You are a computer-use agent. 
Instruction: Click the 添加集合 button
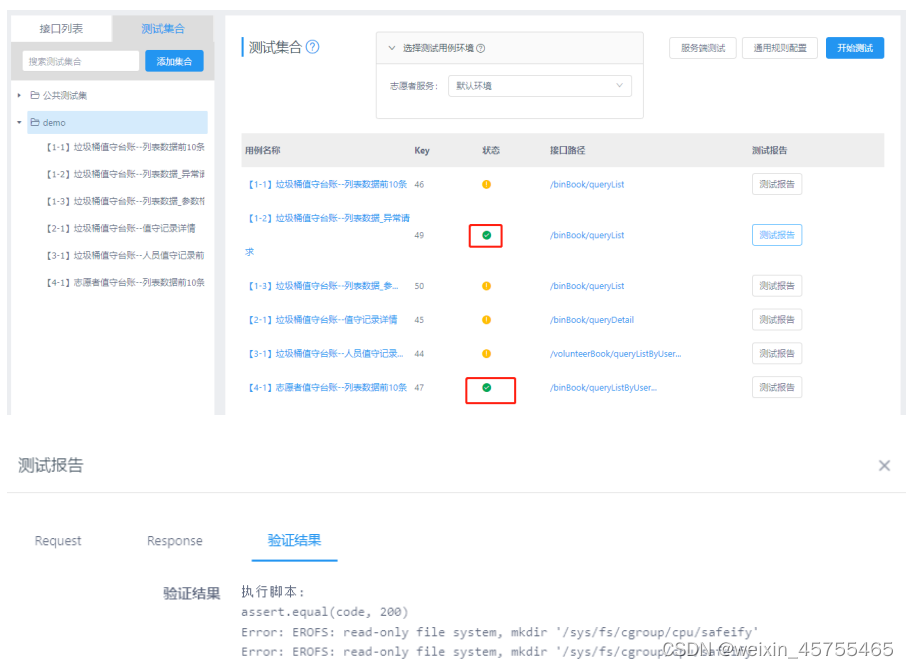[175, 60]
